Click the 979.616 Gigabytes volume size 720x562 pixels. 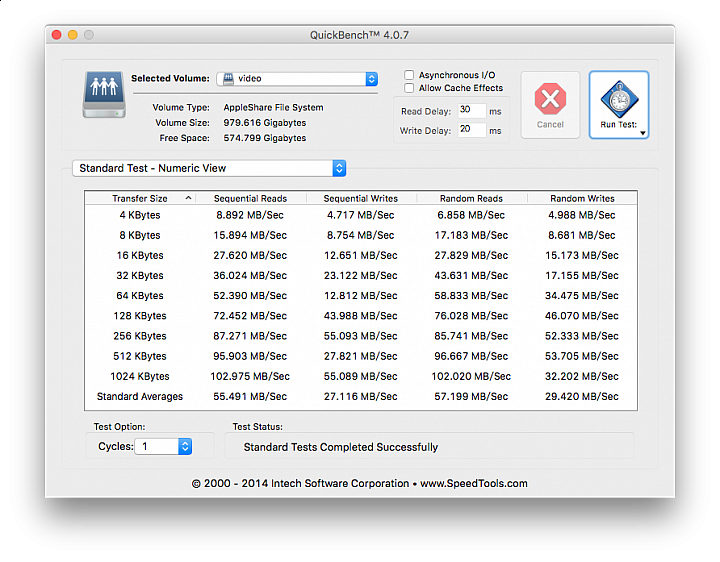coord(265,123)
